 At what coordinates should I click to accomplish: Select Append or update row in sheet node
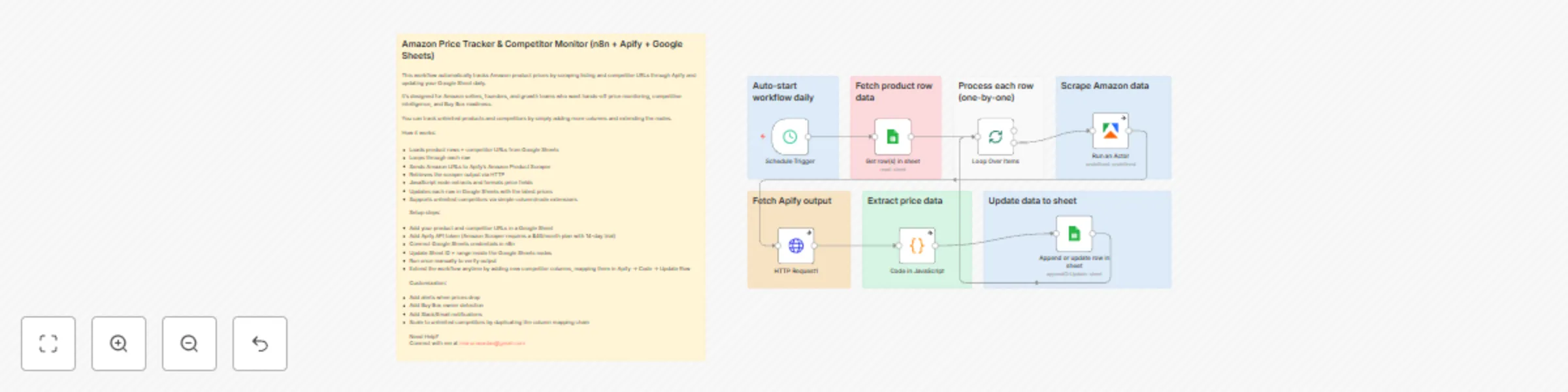pos(1074,234)
